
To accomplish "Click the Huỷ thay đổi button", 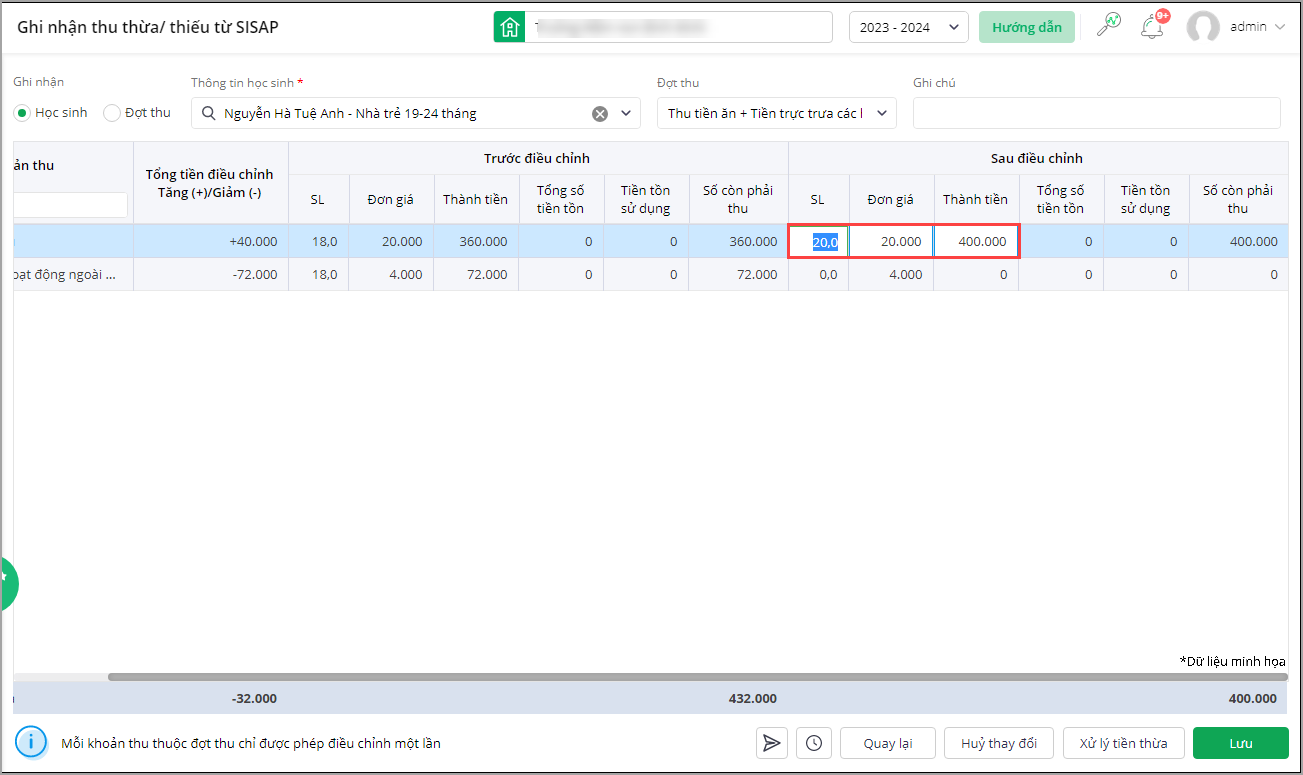I will [x=999, y=743].
